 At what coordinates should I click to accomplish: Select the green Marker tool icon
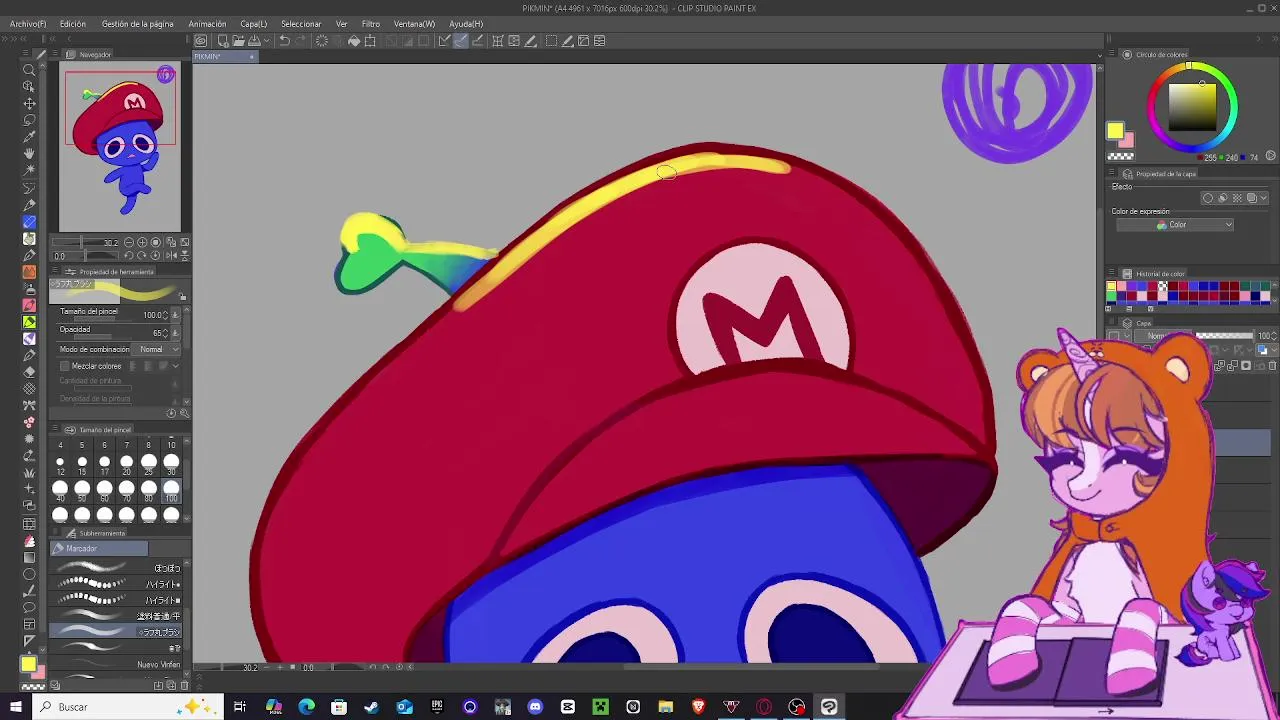(29, 322)
